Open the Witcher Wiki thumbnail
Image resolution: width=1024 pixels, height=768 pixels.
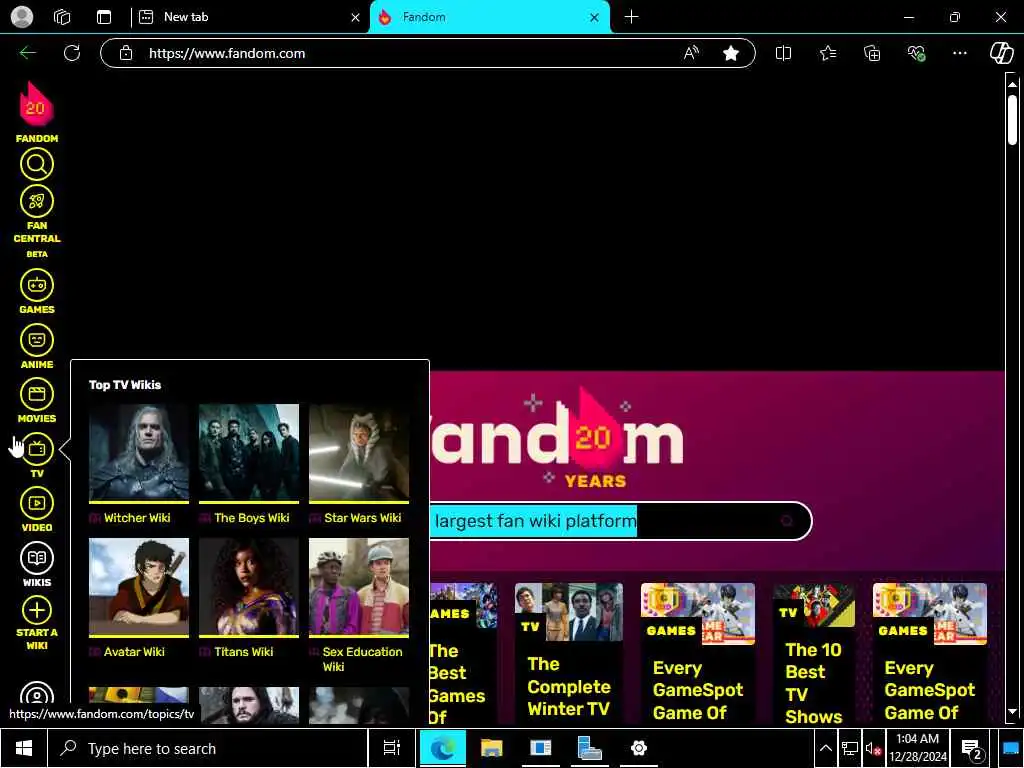point(138,453)
